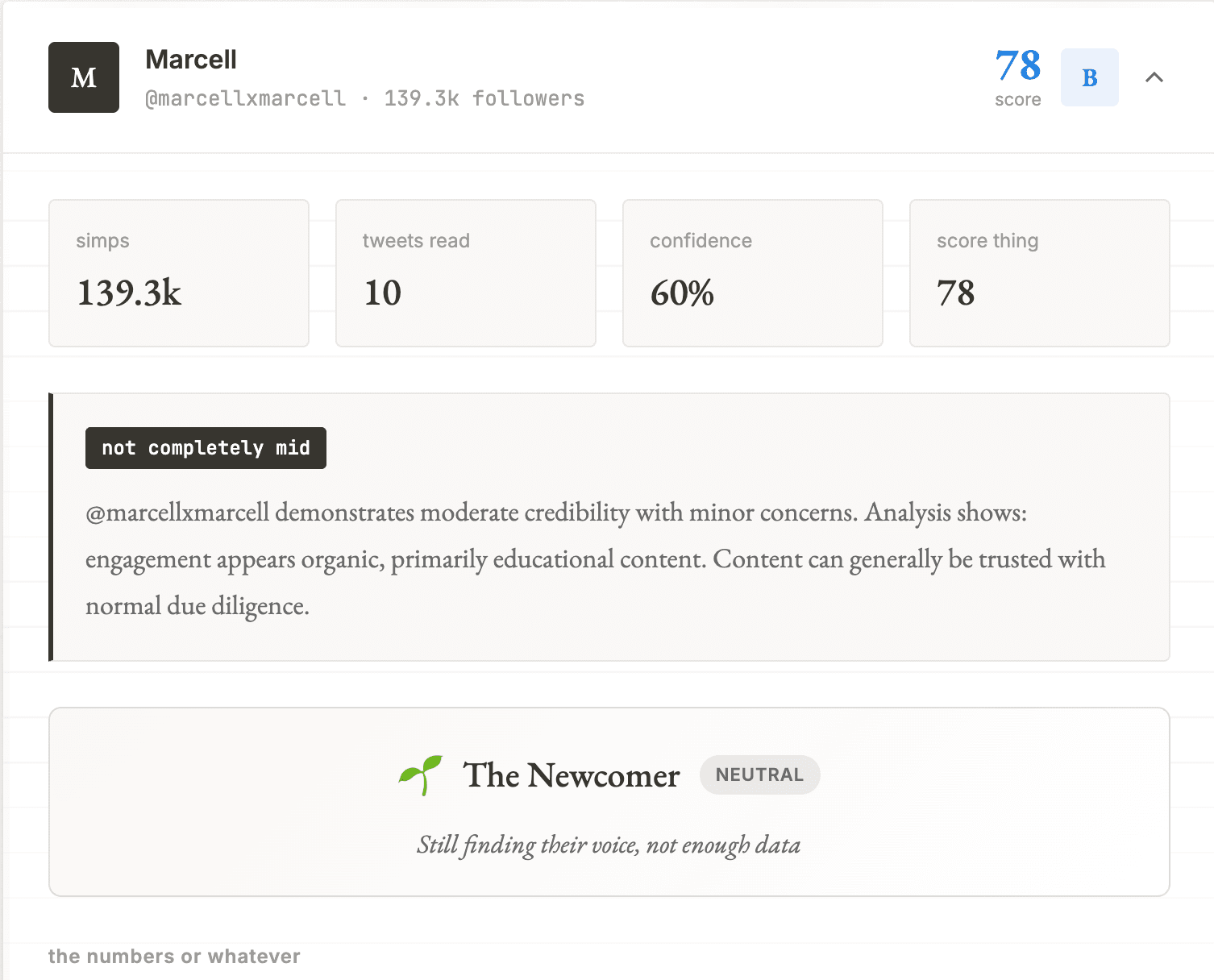Click the 'Still finding their voice' tagline

pyautogui.click(x=609, y=845)
